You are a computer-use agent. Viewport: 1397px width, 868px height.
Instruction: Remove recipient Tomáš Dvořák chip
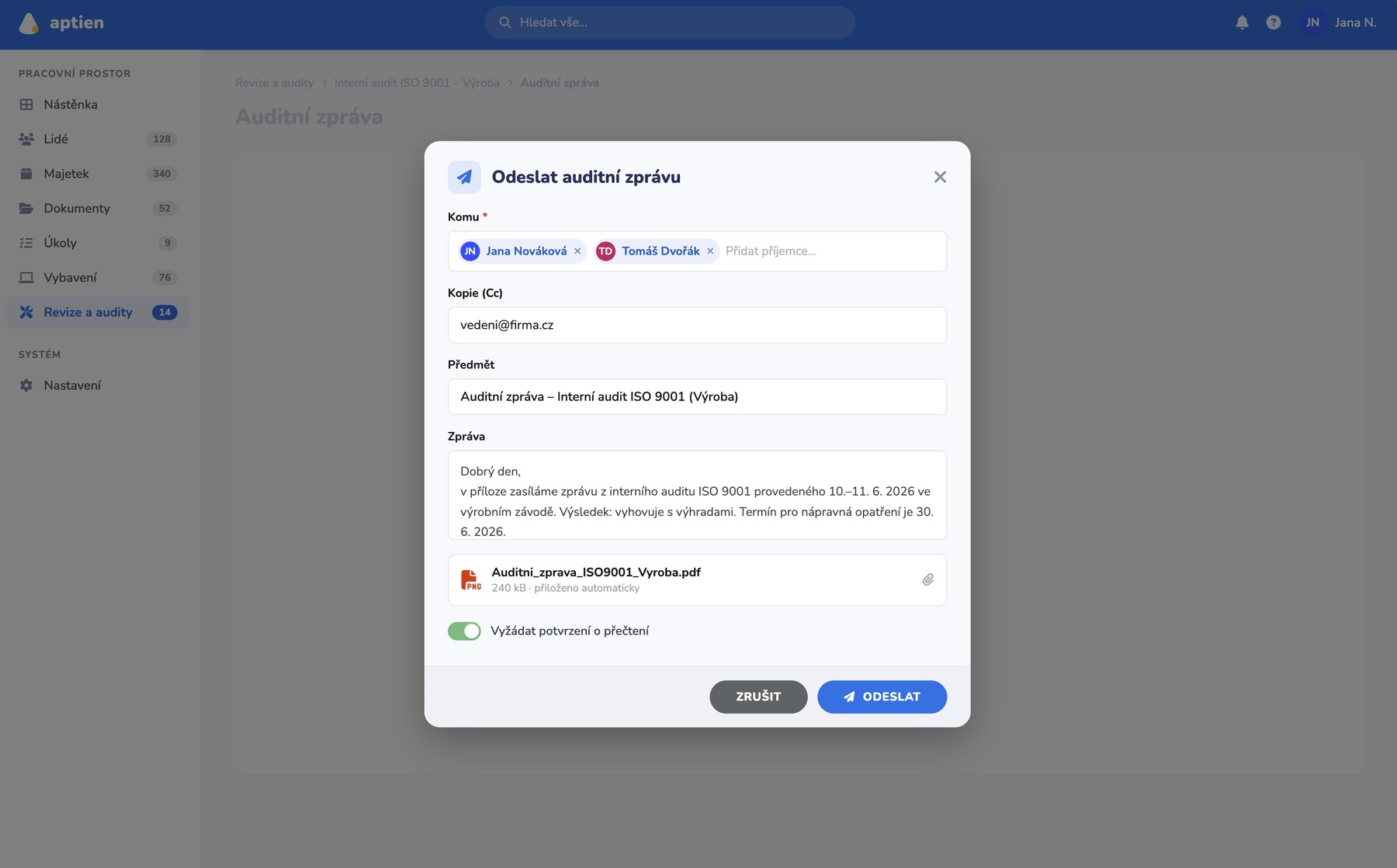click(710, 251)
